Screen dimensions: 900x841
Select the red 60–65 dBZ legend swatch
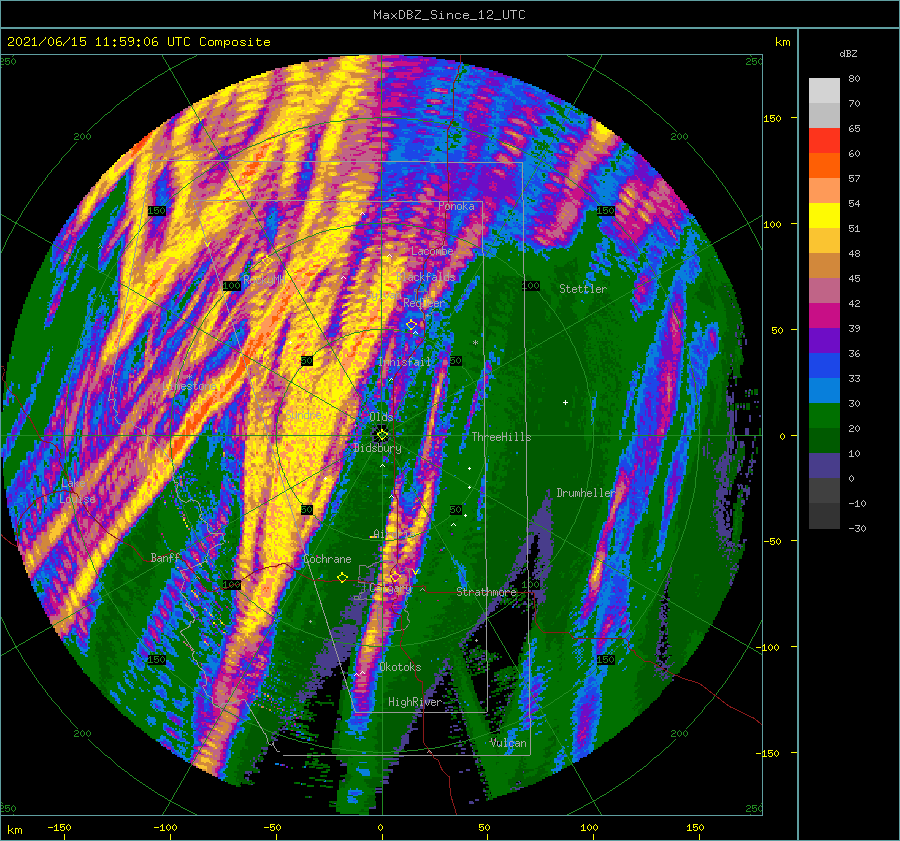[824, 141]
